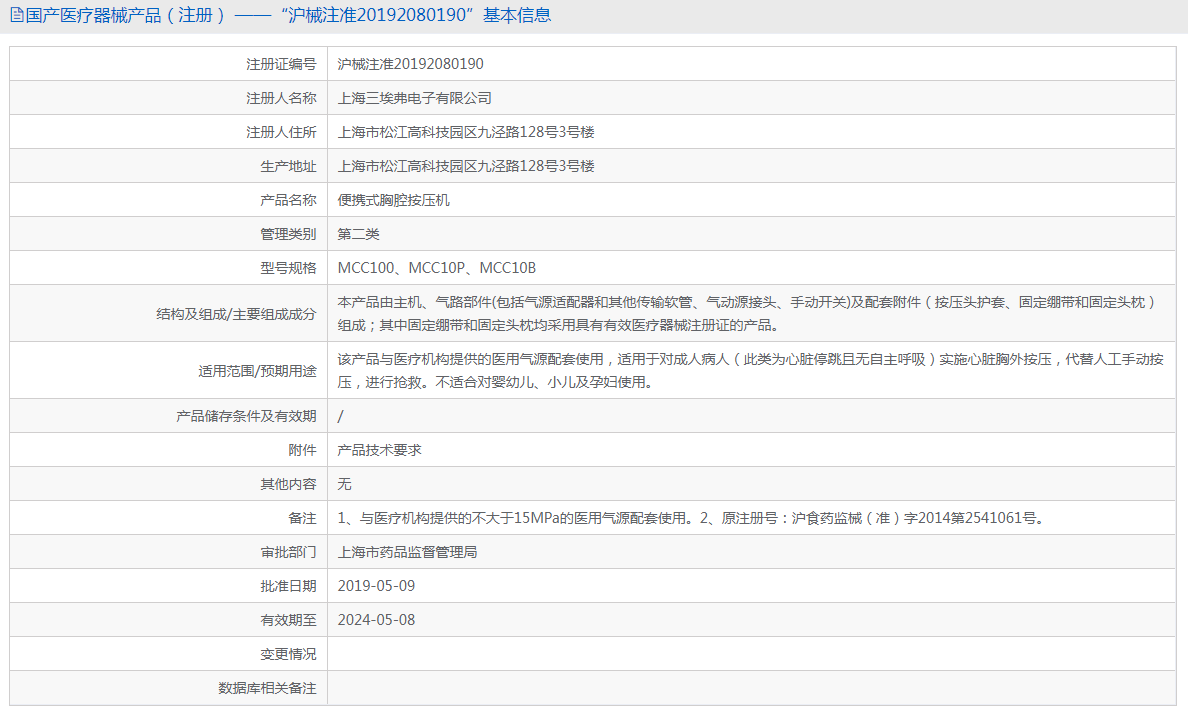Open the 产品技术要求 attachment
1188x711 pixels.
click(380, 450)
